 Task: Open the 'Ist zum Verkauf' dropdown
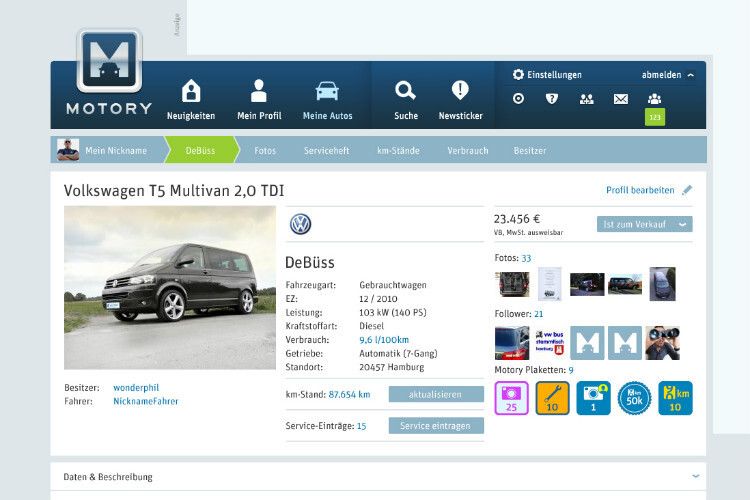tap(644, 224)
